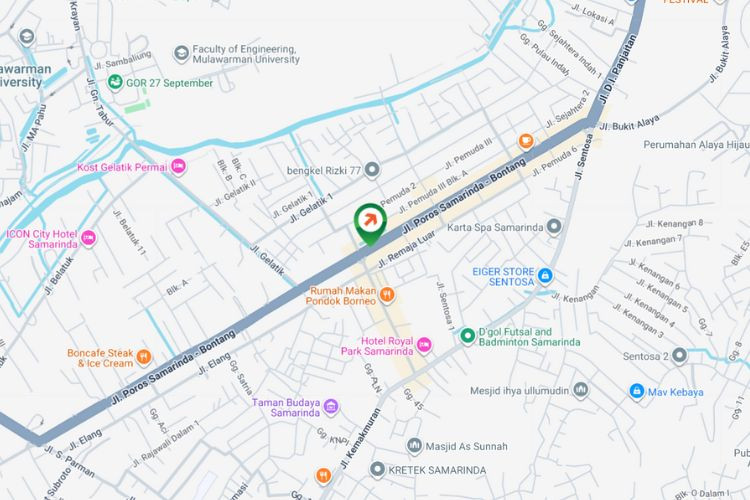This screenshot has height=500, width=750.
Task: Select the Masjid As Sunnah mosque icon
Action: point(414,446)
